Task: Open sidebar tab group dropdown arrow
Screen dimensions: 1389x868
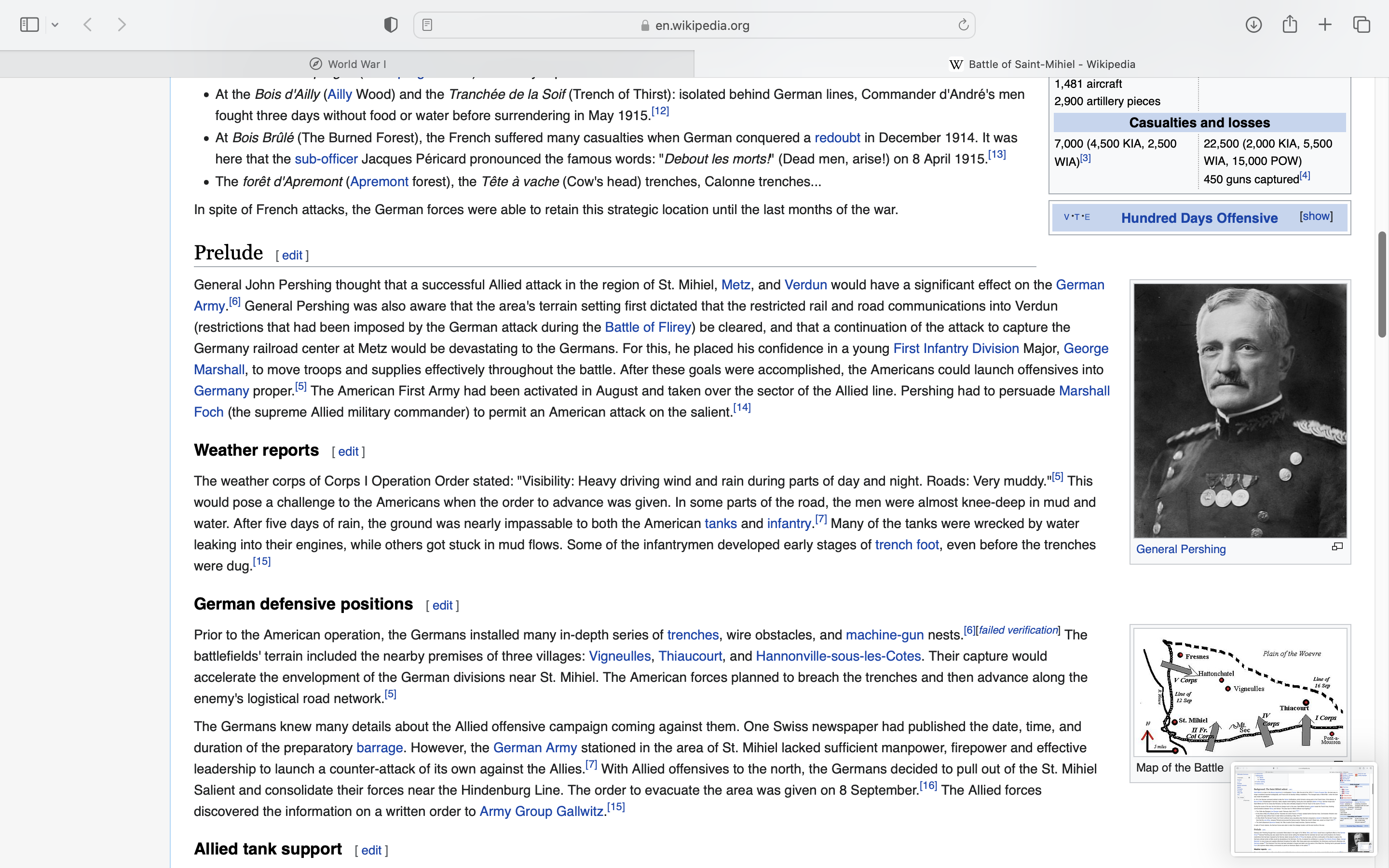Action: pos(55,25)
